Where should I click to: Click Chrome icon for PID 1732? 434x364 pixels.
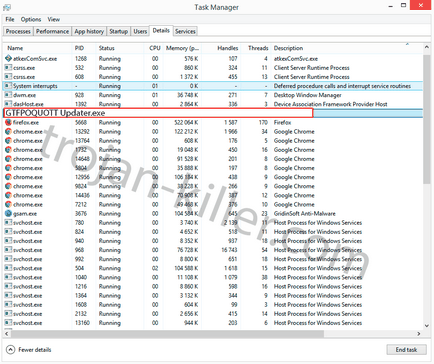point(8,150)
